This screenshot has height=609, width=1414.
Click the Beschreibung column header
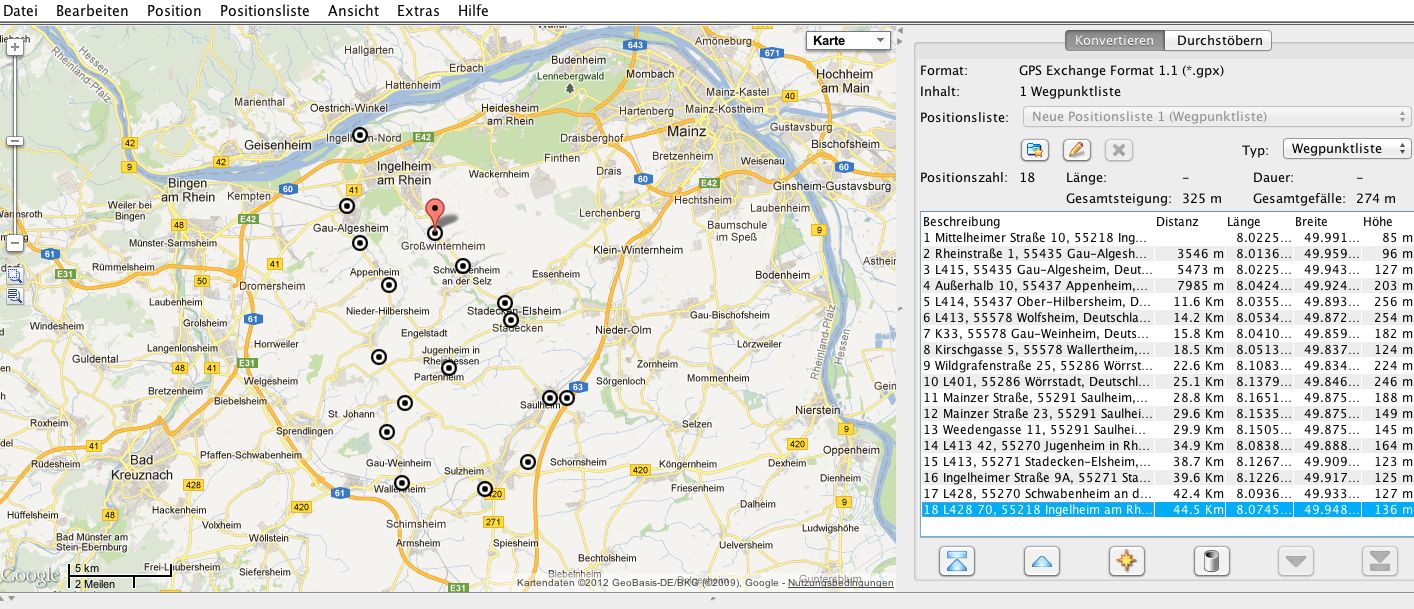click(x=1036, y=221)
